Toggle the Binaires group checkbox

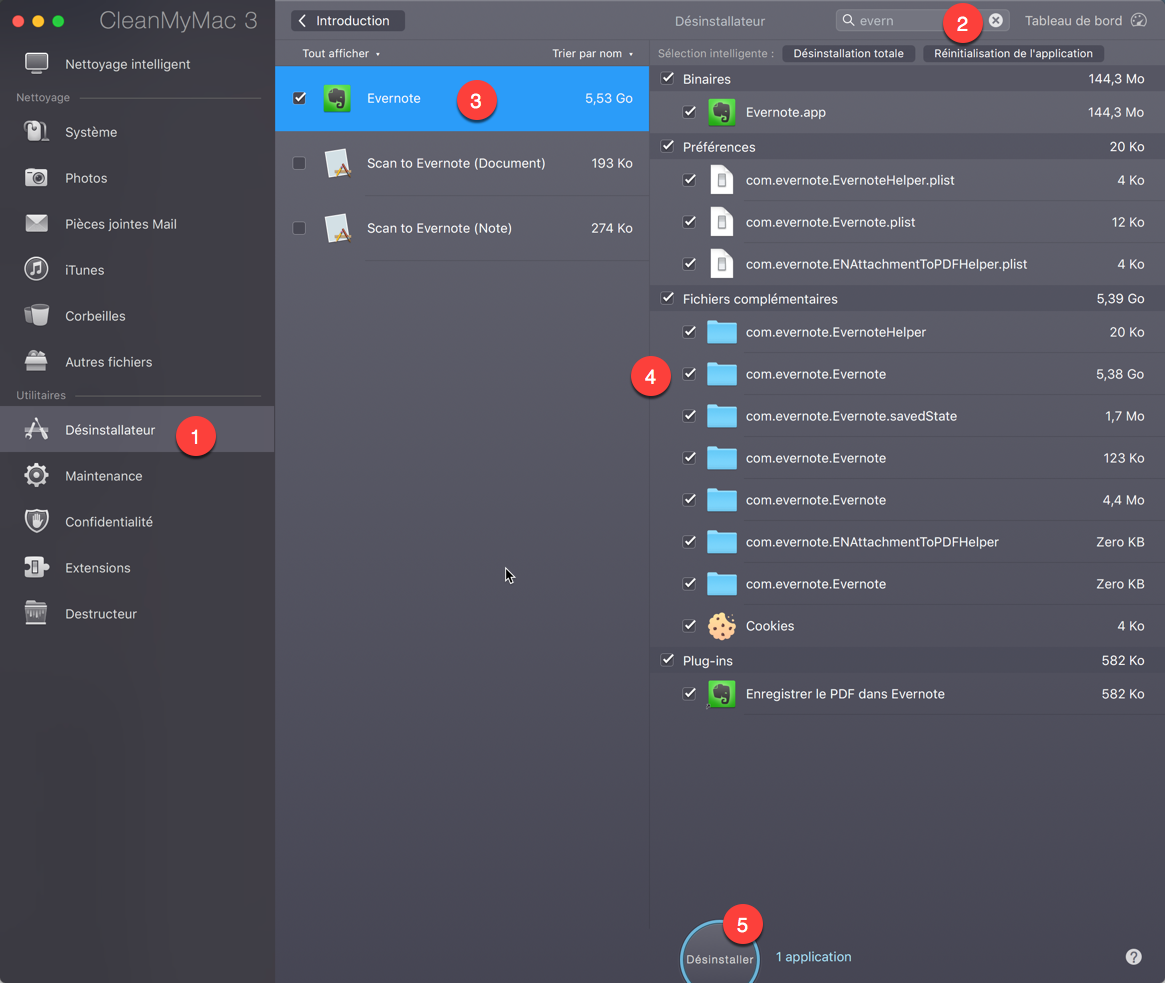[668, 78]
